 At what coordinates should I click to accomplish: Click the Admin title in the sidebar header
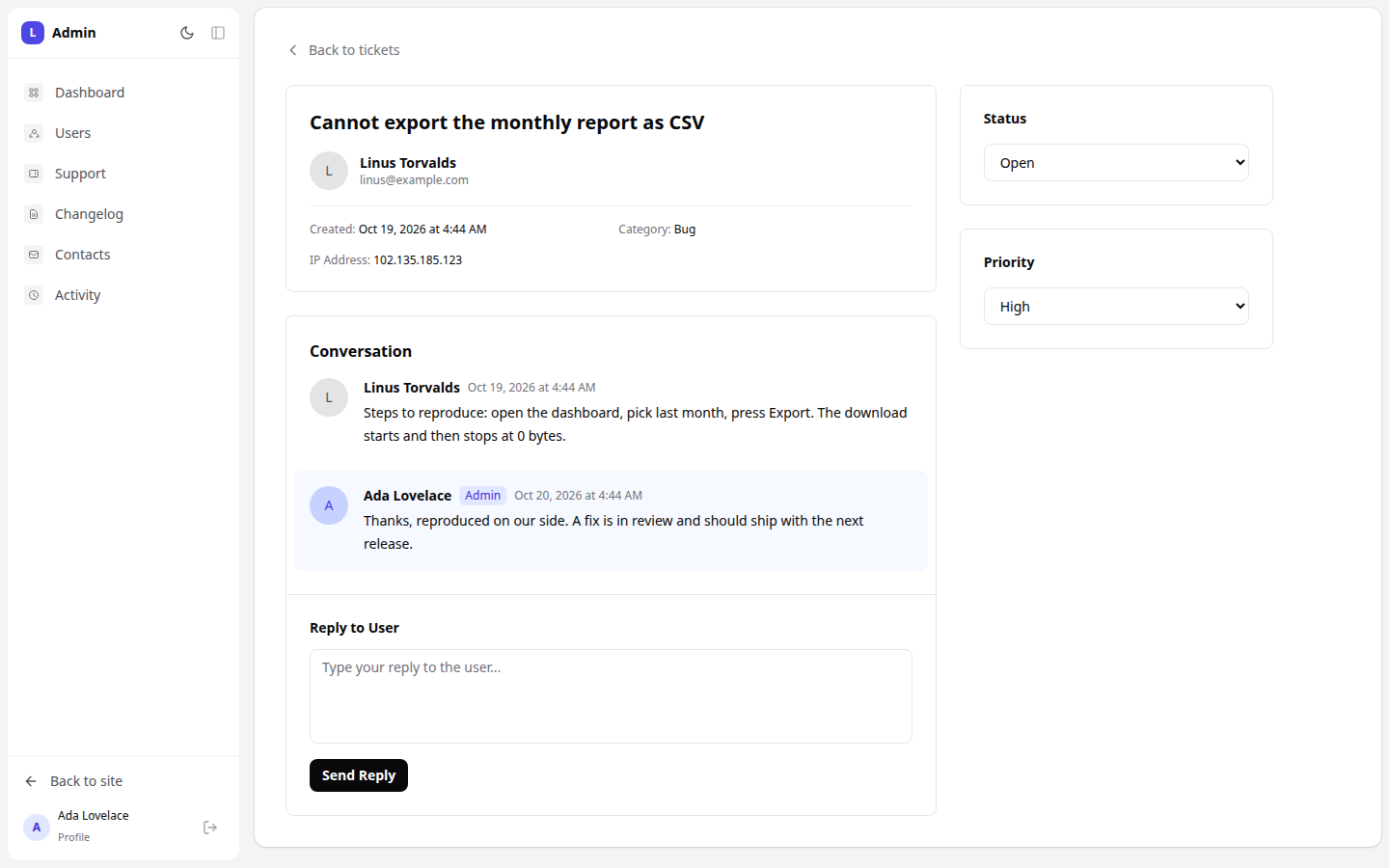pos(74,33)
